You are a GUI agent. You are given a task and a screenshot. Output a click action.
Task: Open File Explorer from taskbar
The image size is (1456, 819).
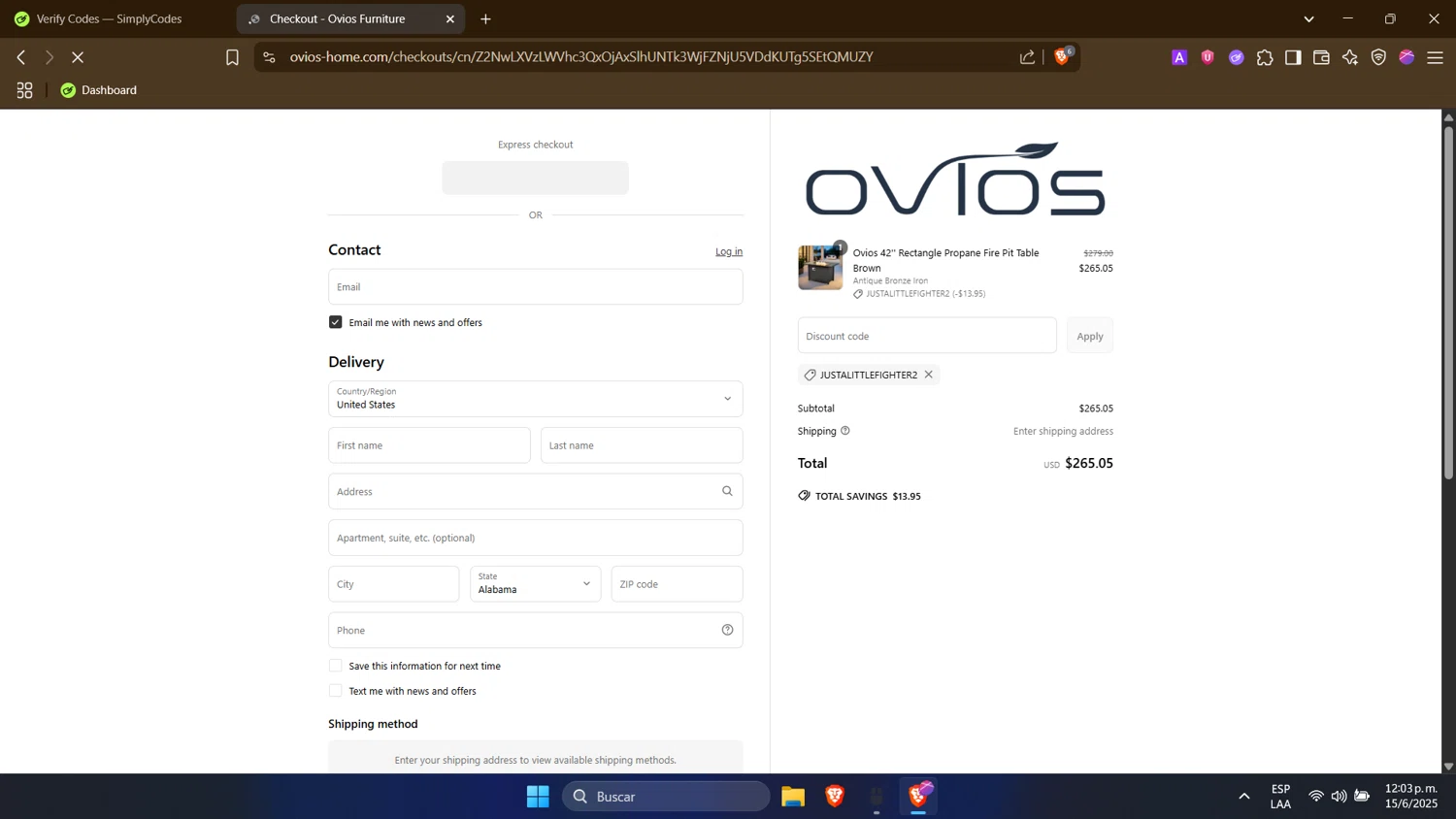tap(793, 797)
